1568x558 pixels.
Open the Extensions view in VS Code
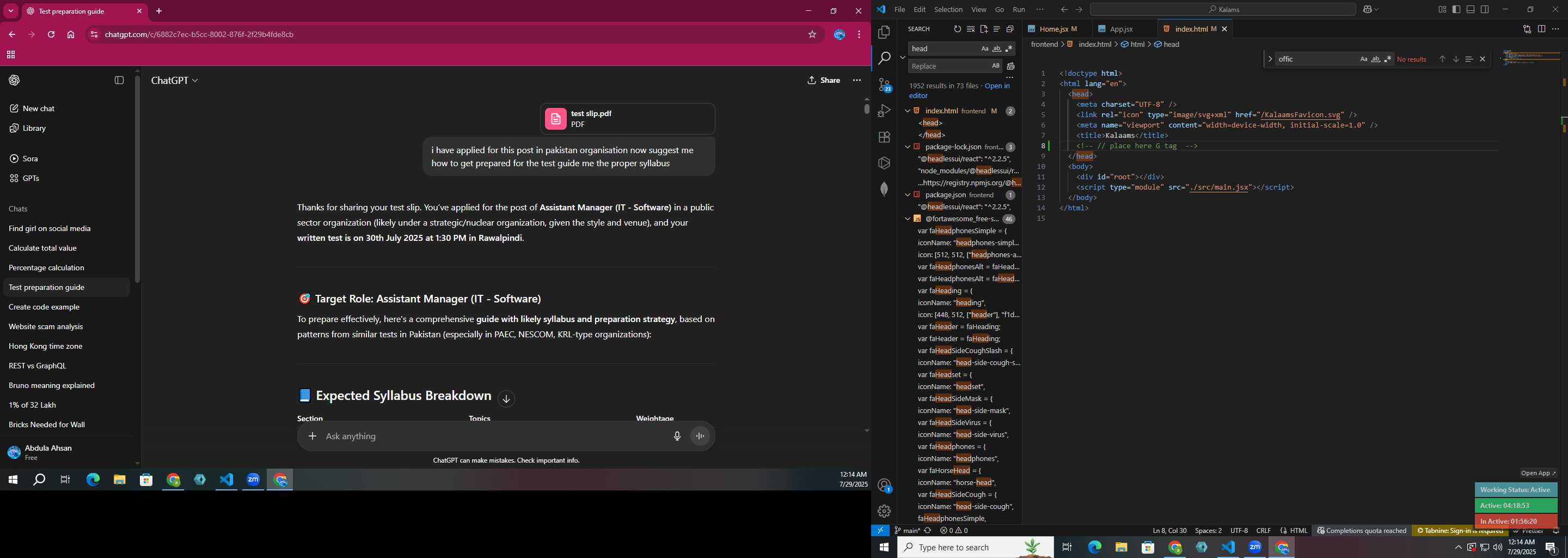[884, 137]
